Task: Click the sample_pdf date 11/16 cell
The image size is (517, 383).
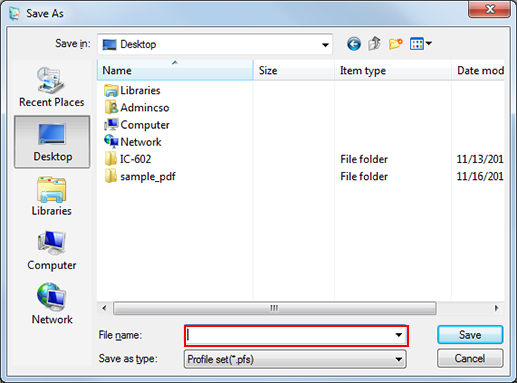Action: pos(480,176)
